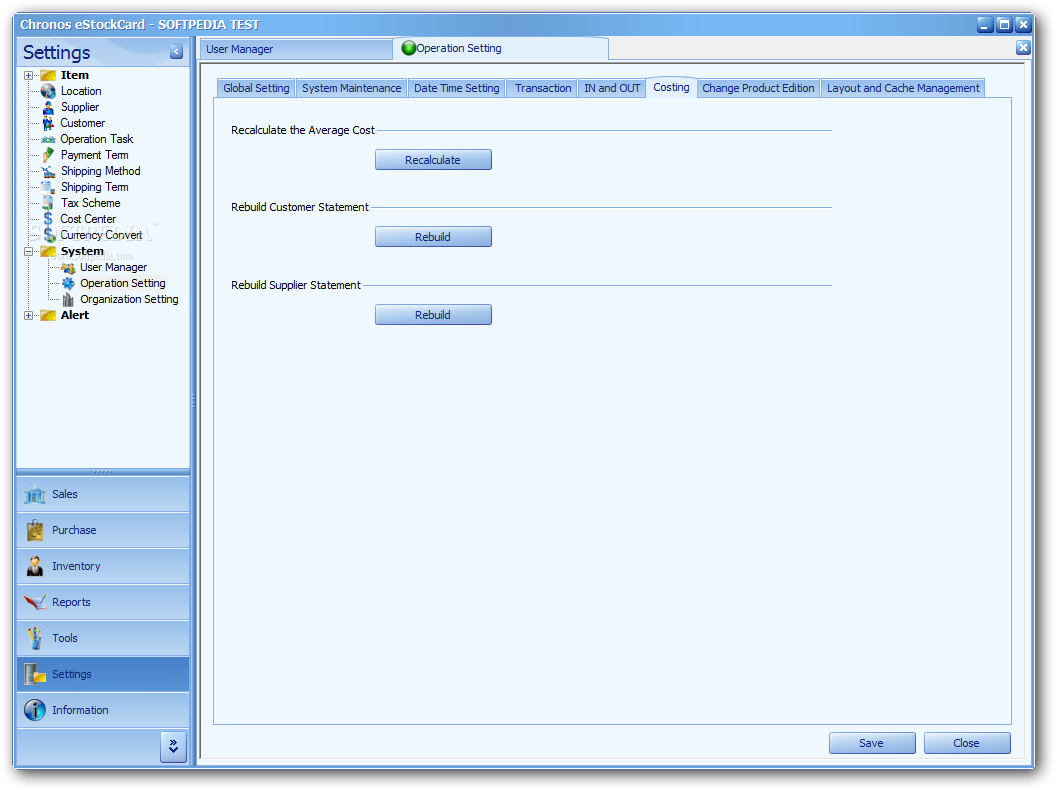Select Cost Center tree label
This screenshot has width=1056, height=790.
pyautogui.click(x=88, y=219)
